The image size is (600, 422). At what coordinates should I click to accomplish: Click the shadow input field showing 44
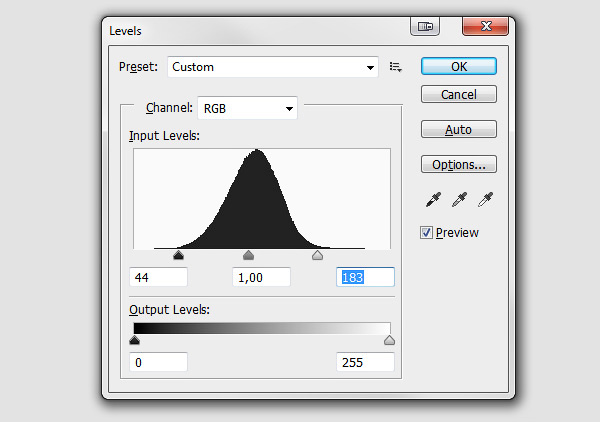(158, 277)
